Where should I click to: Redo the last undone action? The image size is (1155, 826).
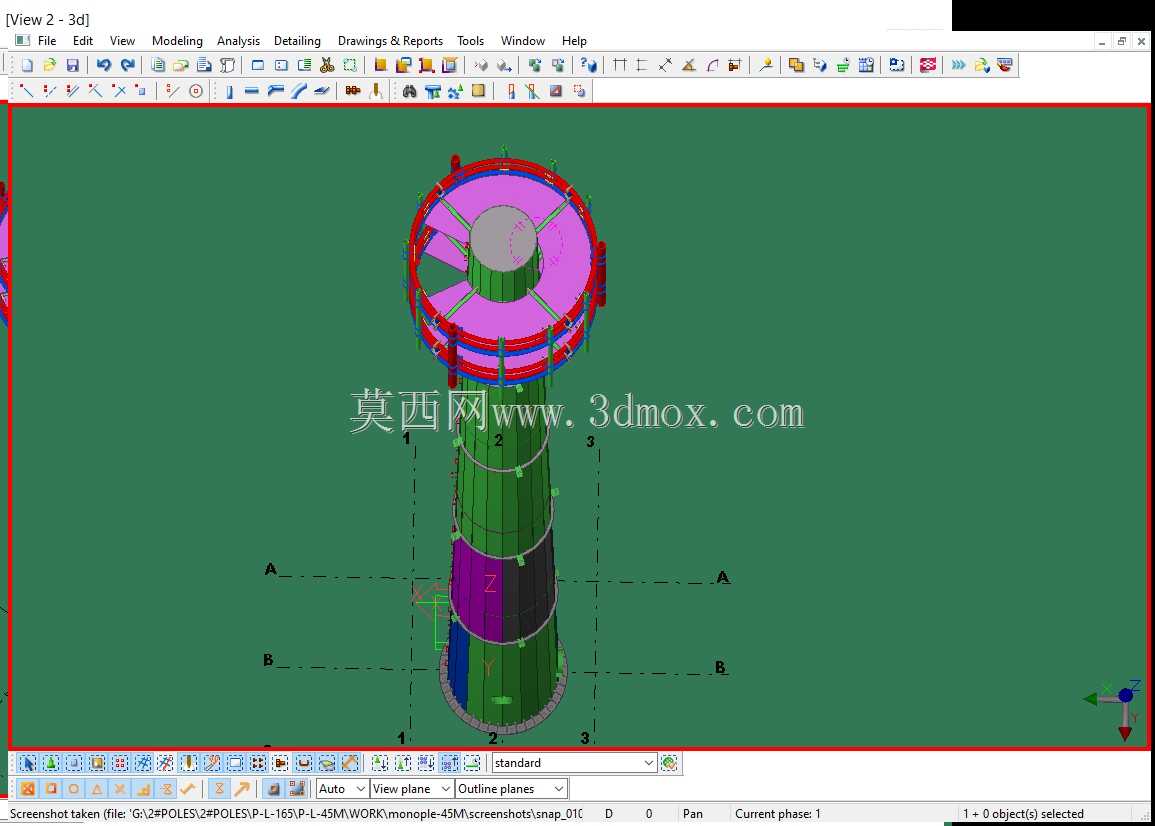127,66
